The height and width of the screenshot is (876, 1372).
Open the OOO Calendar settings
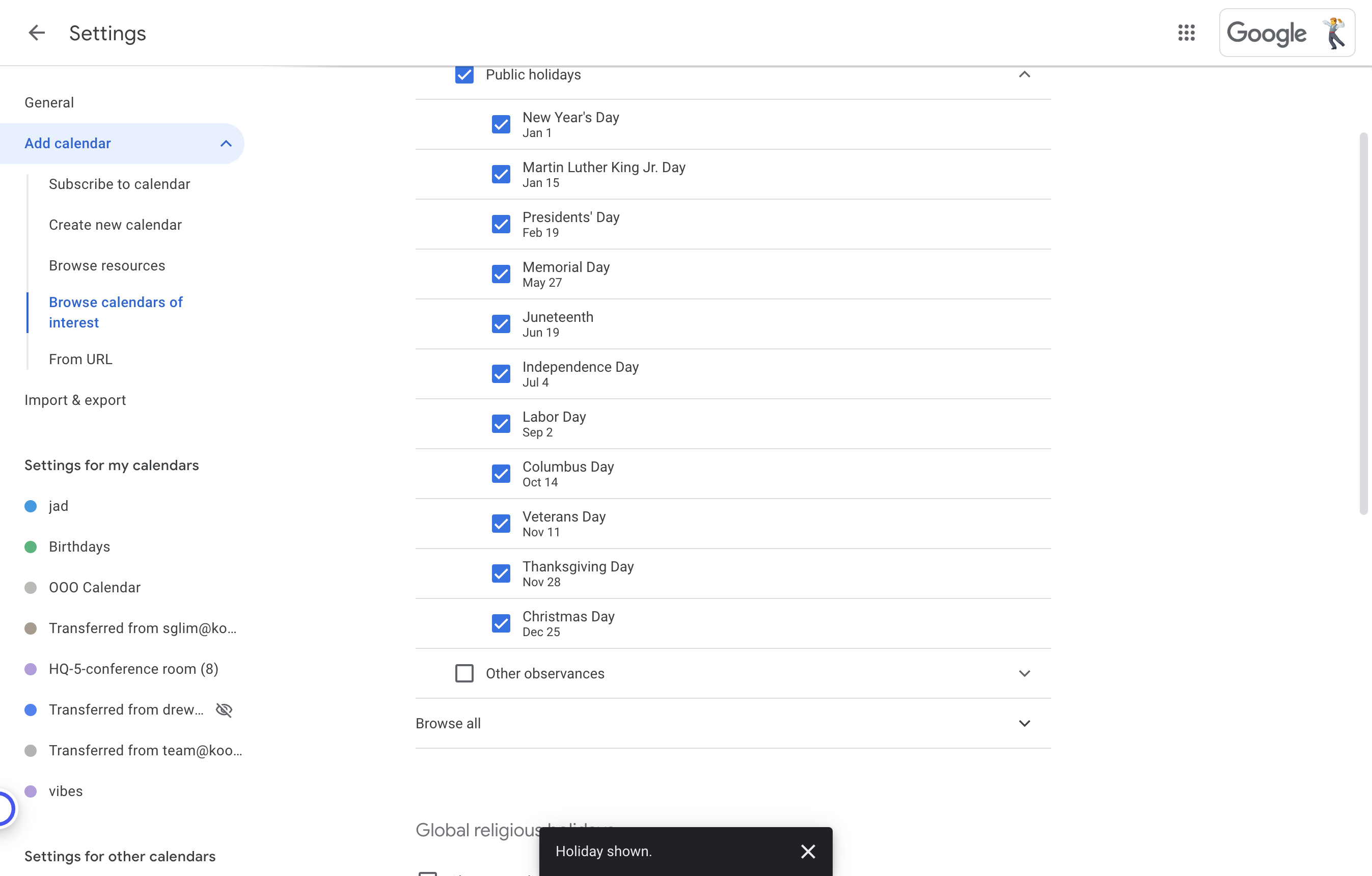tap(95, 588)
